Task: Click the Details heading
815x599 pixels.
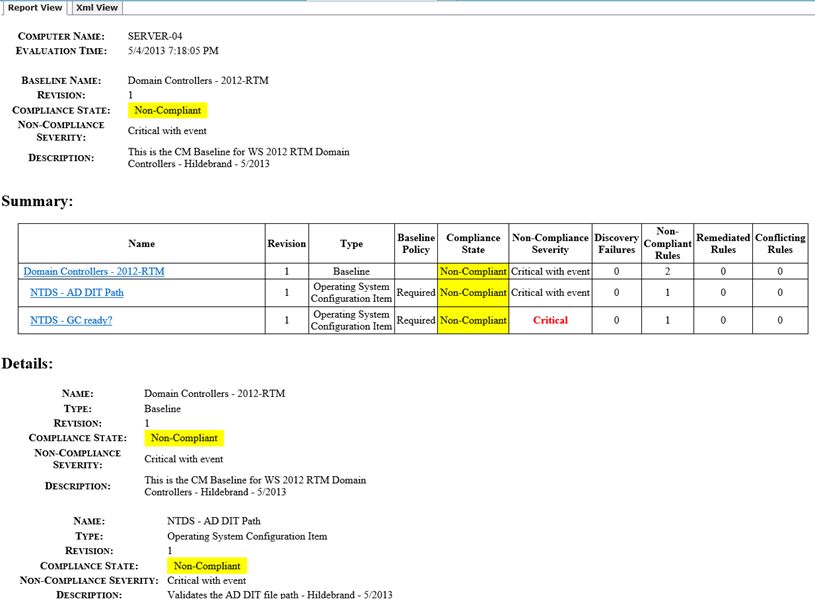Action: 27,363
